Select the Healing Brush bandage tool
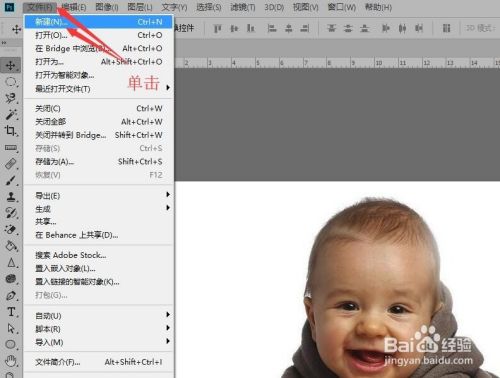Image resolution: width=500 pixels, height=378 pixels. click(x=11, y=164)
